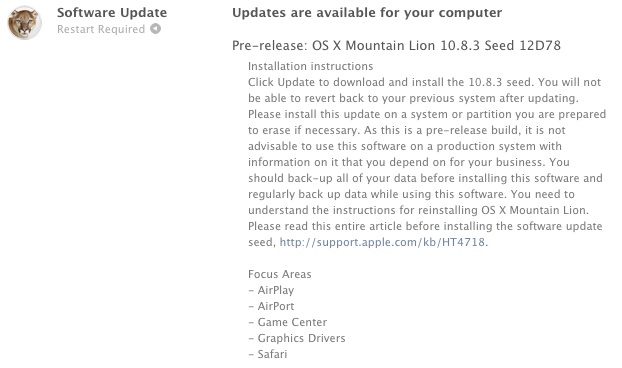
Task: Click the Installation instructions heading
Action: point(311,66)
